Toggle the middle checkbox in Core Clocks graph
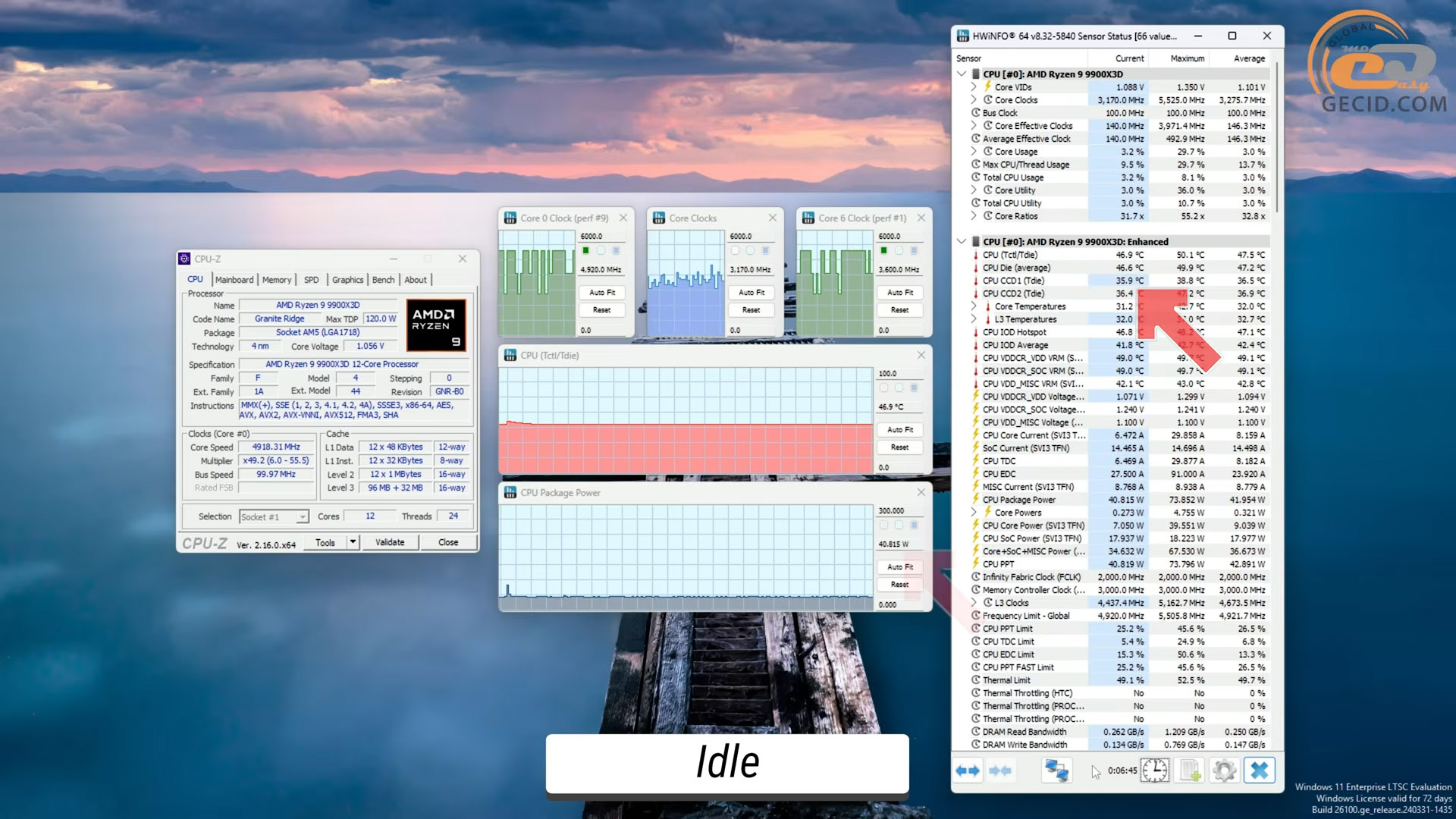The height and width of the screenshot is (819, 1456). pos(750,250)
